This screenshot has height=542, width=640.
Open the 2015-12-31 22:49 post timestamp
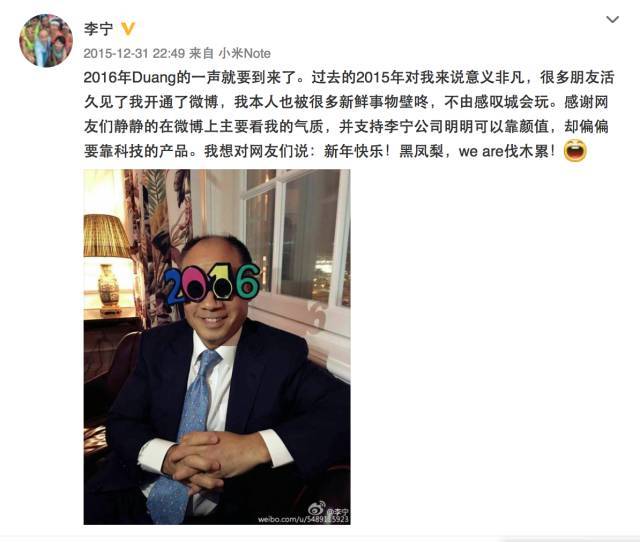pyautogui.click(x=134, y=53)
